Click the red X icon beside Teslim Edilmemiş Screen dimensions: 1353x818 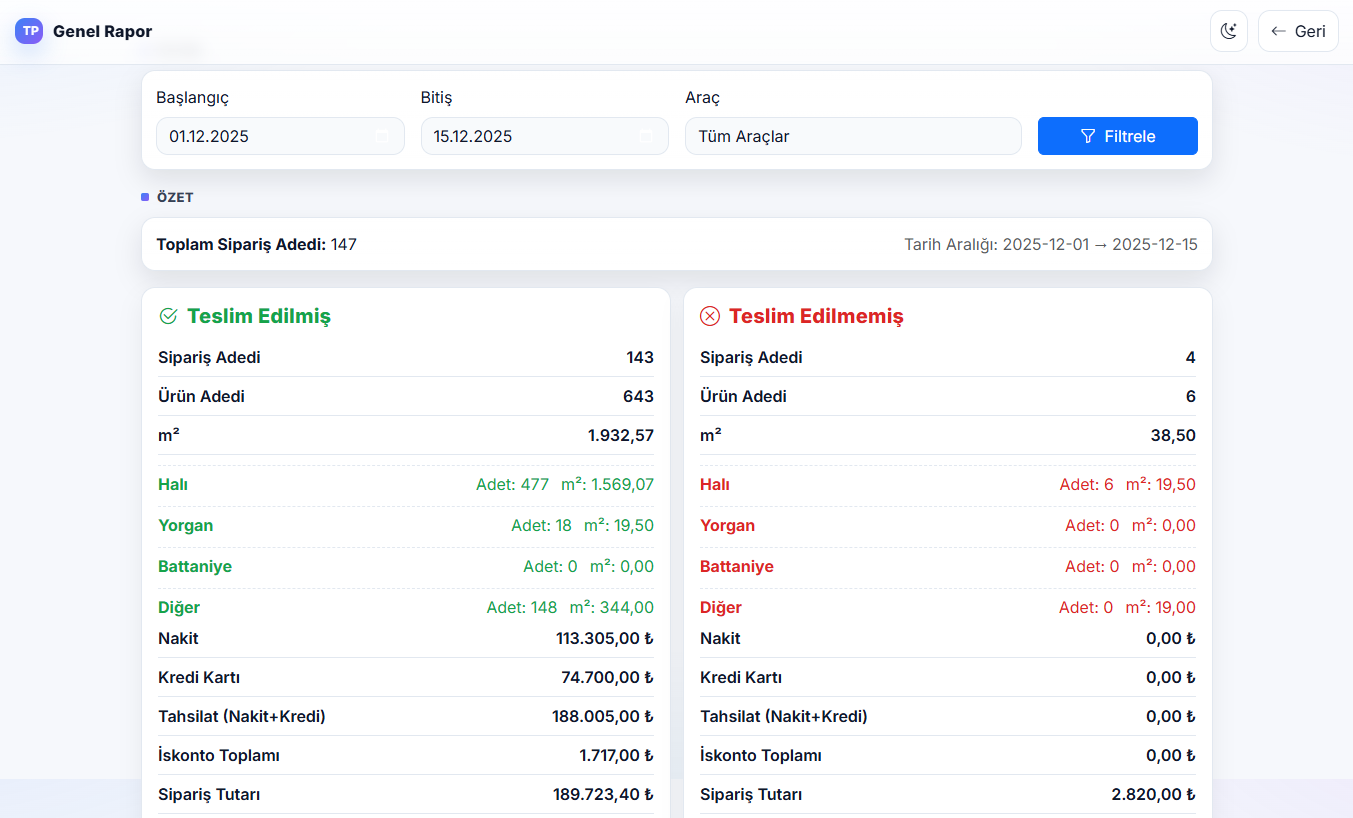tap(709, 316)
